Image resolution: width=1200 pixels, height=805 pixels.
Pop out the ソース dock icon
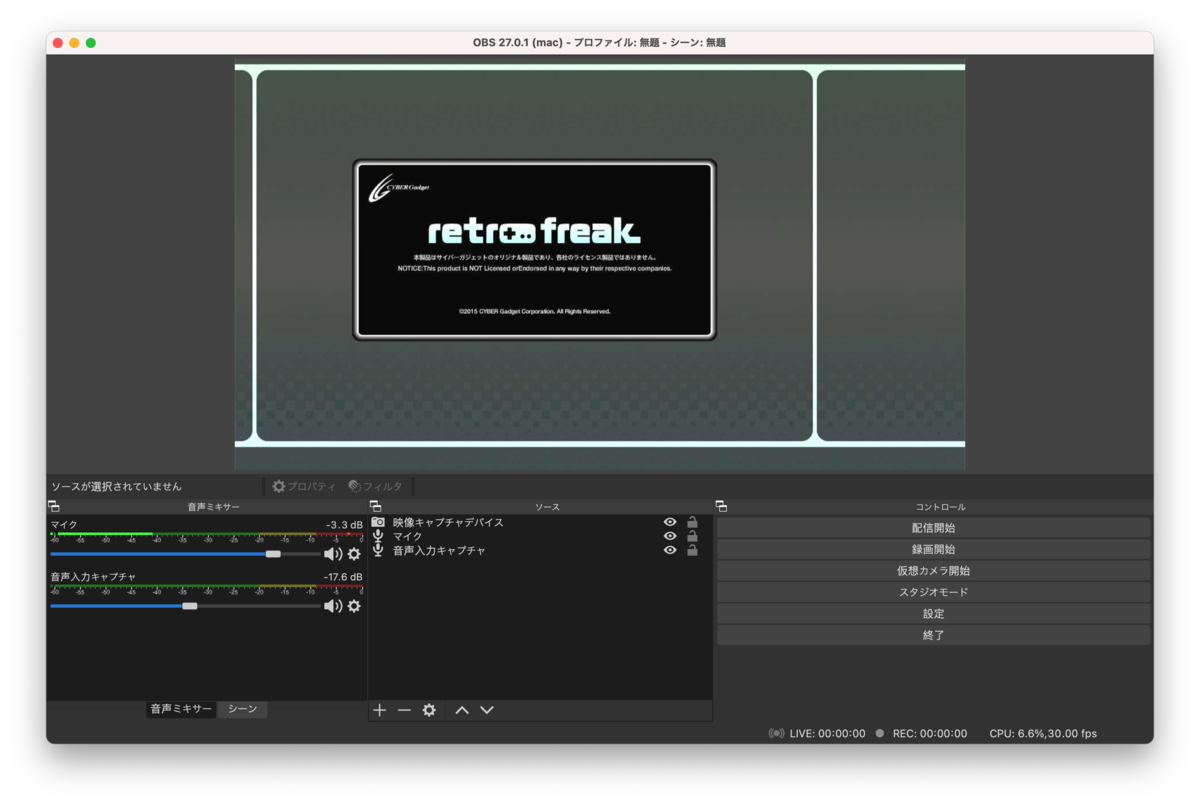click(376, 507)
